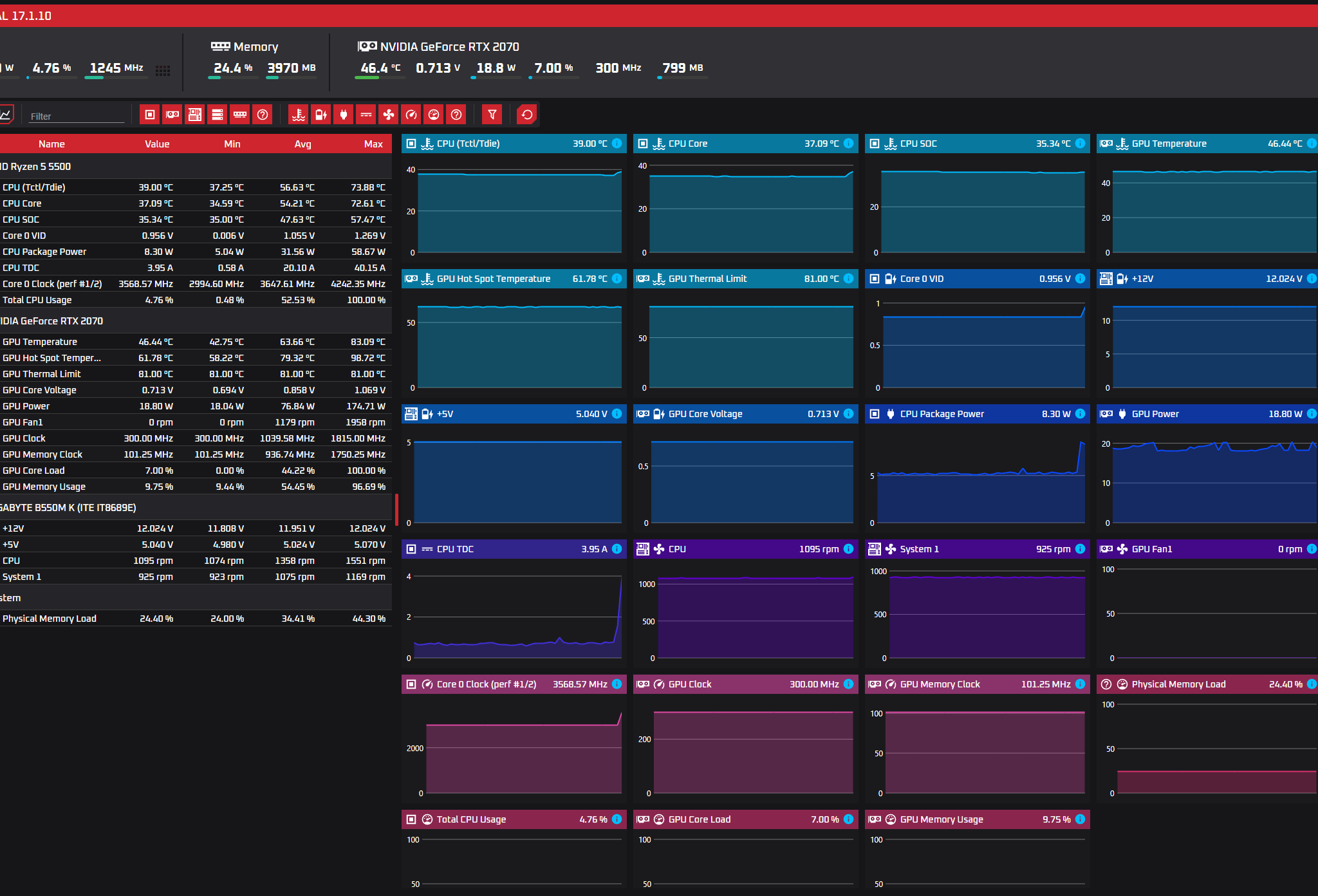Open info for Total CPU Usage graph
Screen dimensions: 1318x896
pos(617,819)
